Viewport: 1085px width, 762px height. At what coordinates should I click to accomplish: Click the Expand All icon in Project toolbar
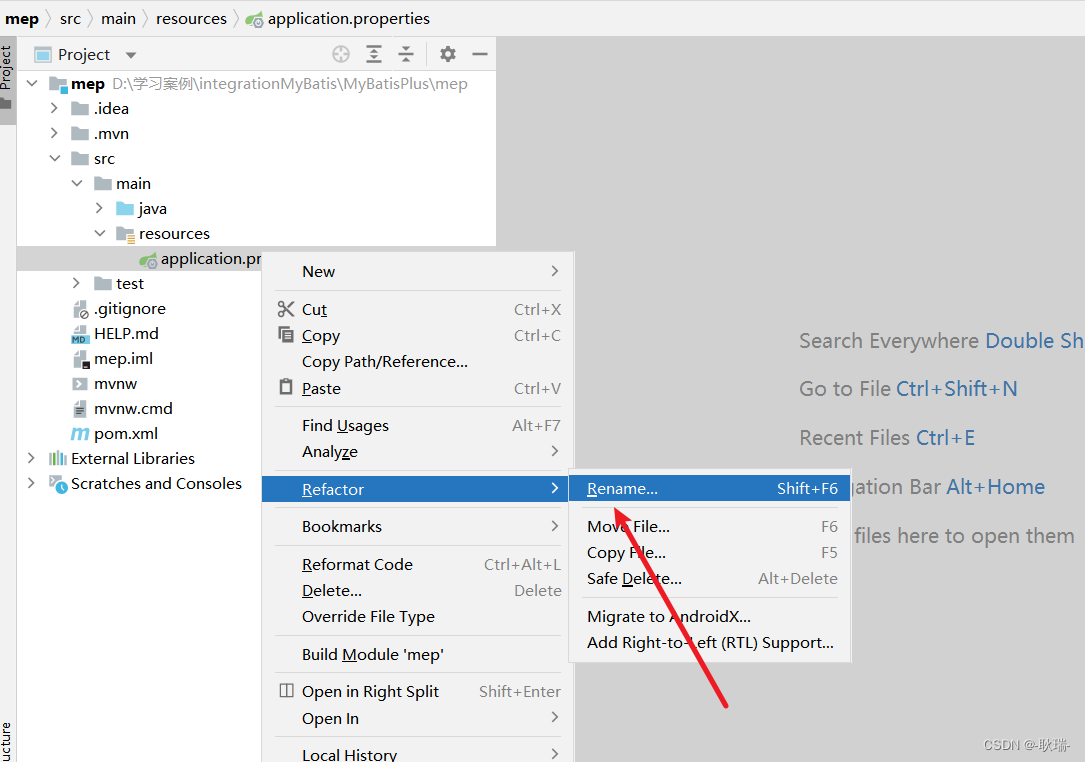[x=374, y=54]
